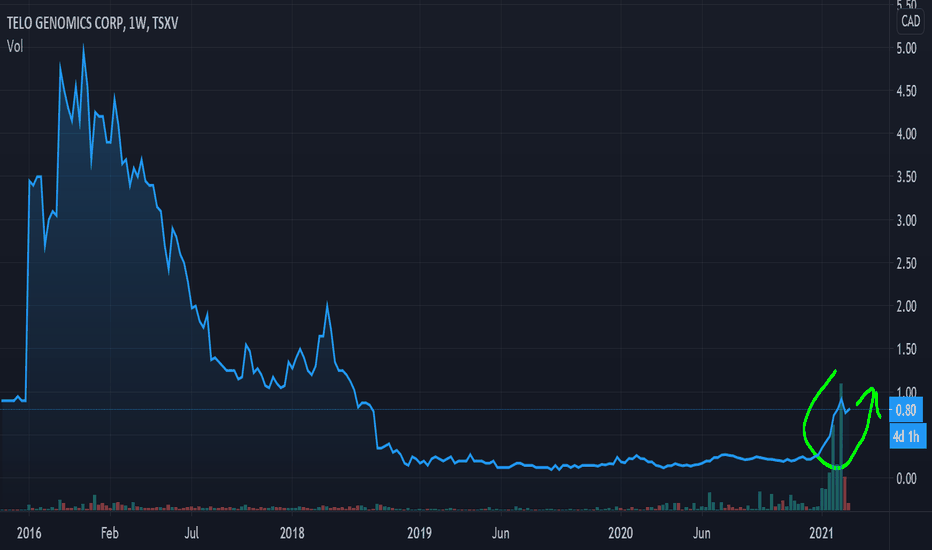The height and width of the screenshot is (550, 932).
Task: Click the price line peak near 5.00
Action: pyautogui.click(x=83, y=46)
